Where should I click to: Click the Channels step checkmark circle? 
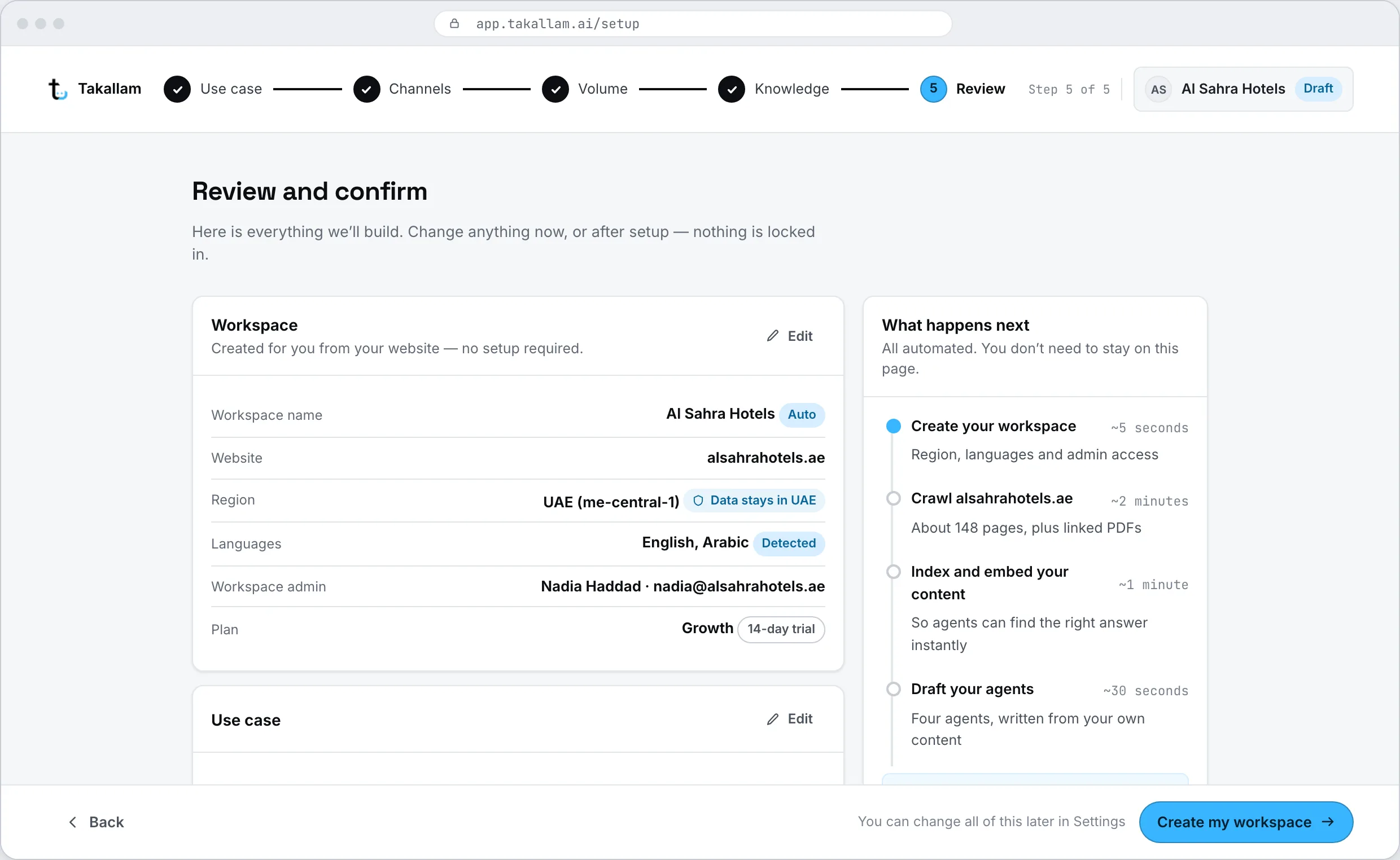pos(366,89)
